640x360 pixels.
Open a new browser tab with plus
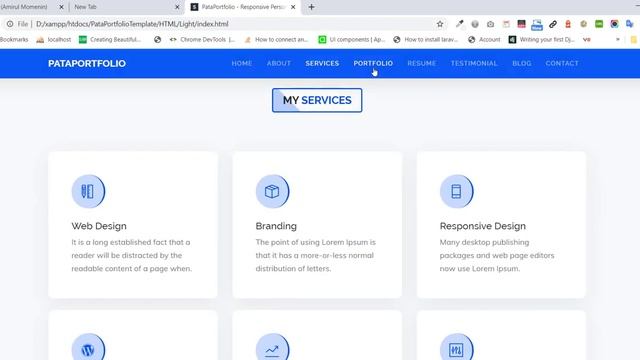311,7
